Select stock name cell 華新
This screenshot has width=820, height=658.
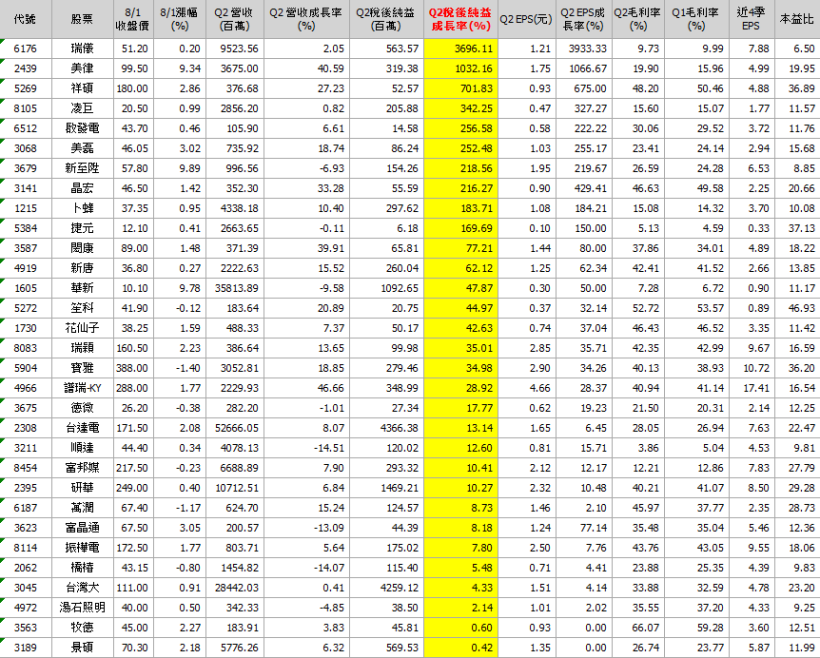pyautogui.click(x=82, y=288)
